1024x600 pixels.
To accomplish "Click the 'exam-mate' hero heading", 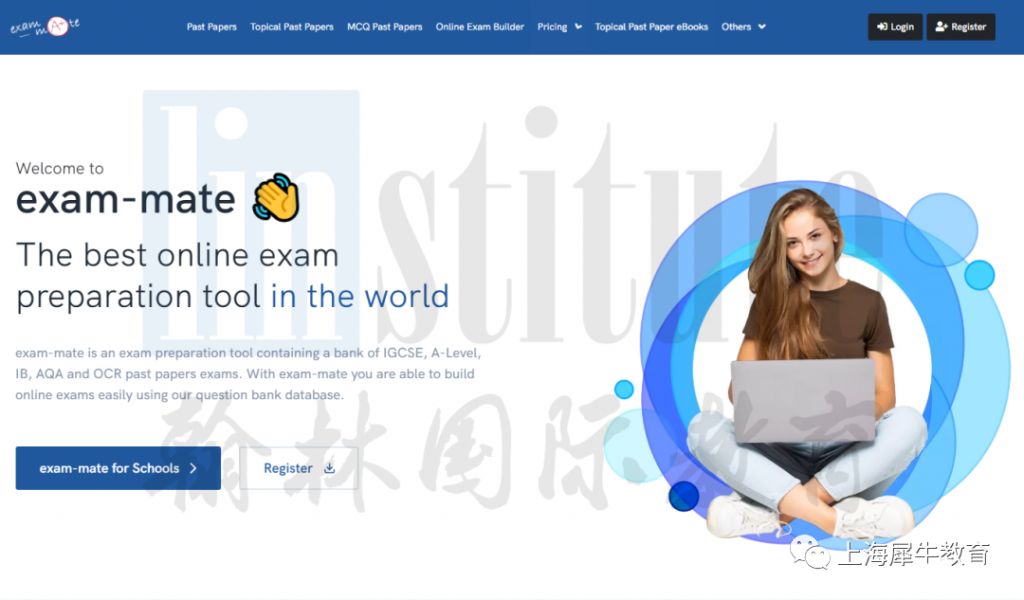I will point(125,198).
